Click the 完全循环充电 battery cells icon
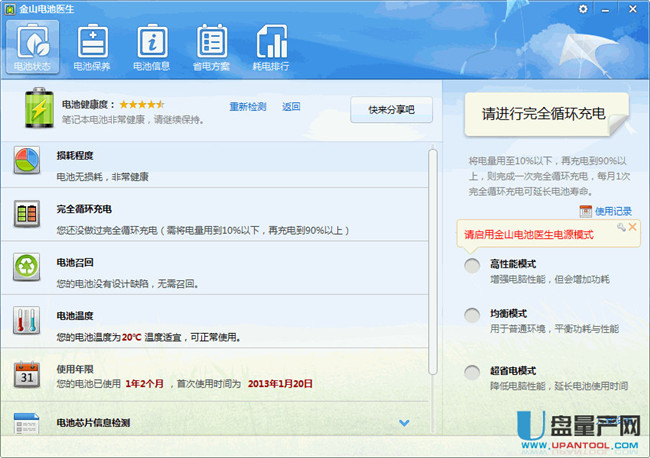This screenshot has width=650, height=458. 27,214
